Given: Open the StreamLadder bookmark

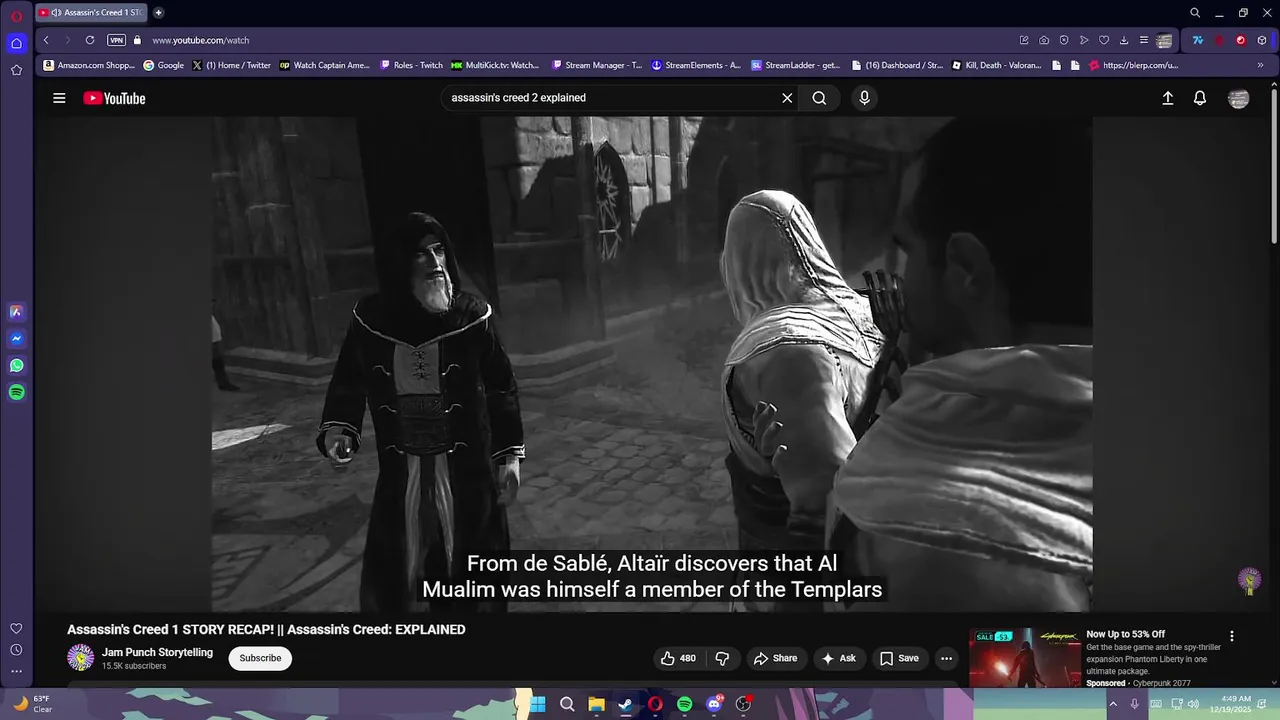Looking at the screenshot, I should (x=796, y=65).
